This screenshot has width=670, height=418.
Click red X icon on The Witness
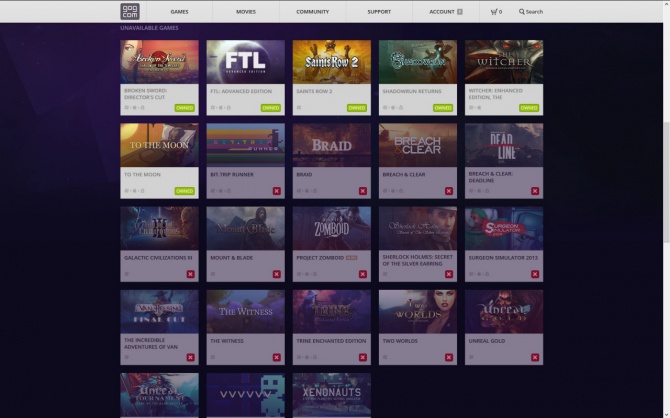[x=276, y=357]
